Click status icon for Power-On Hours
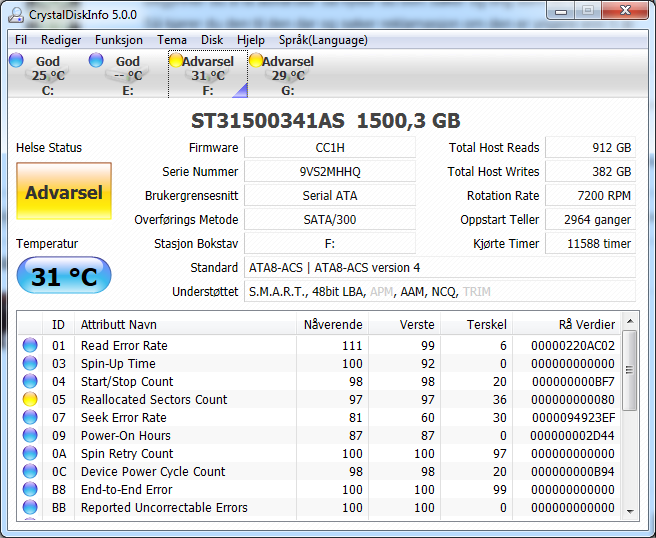 point(30,435)
